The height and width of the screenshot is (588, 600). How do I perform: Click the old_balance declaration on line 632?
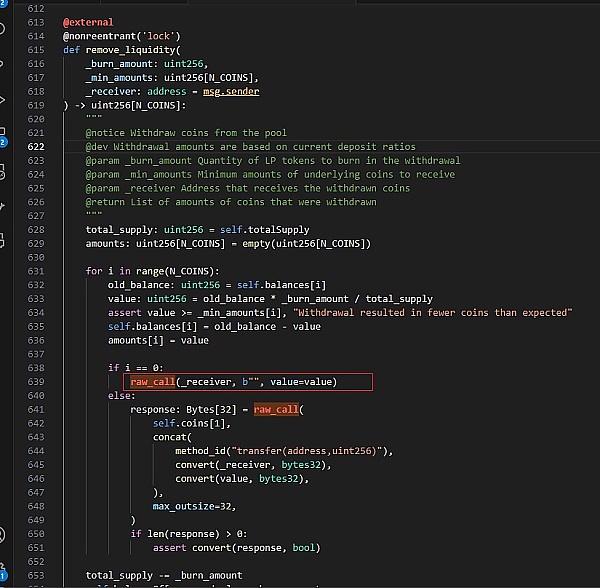139,285
